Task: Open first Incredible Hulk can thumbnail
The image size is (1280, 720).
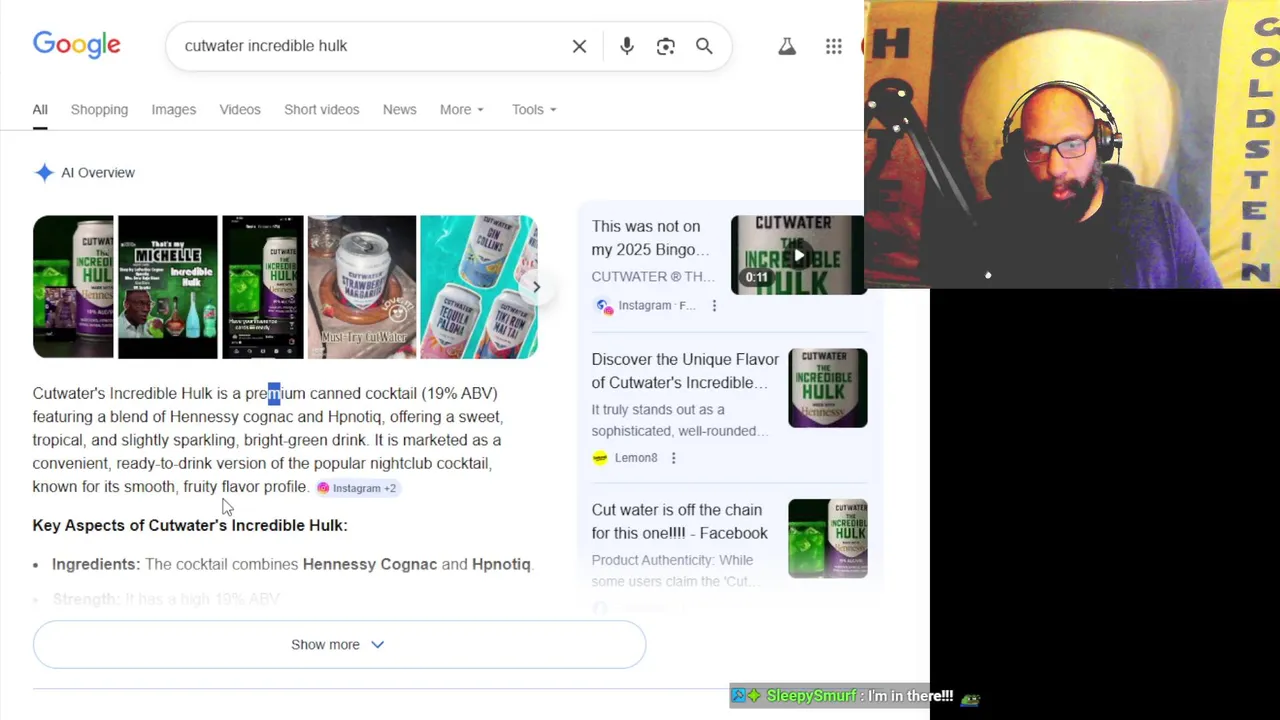Action: pyautogui.click(x=73, y=287)
